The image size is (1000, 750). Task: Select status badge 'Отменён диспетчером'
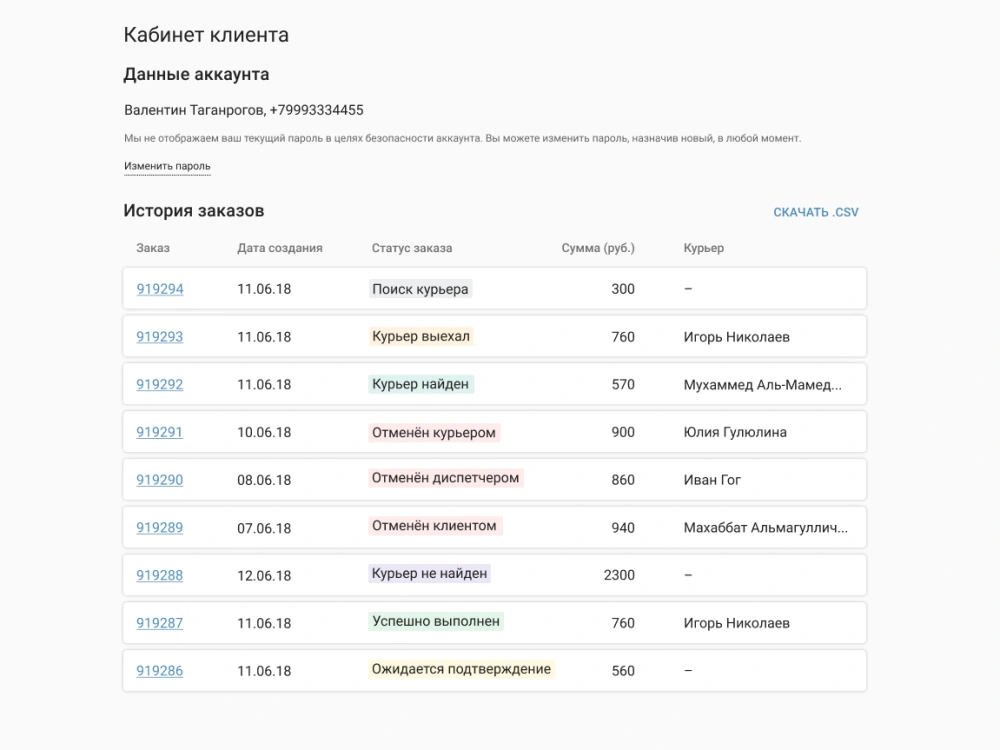pyautogui.click(x=446, y=478)
